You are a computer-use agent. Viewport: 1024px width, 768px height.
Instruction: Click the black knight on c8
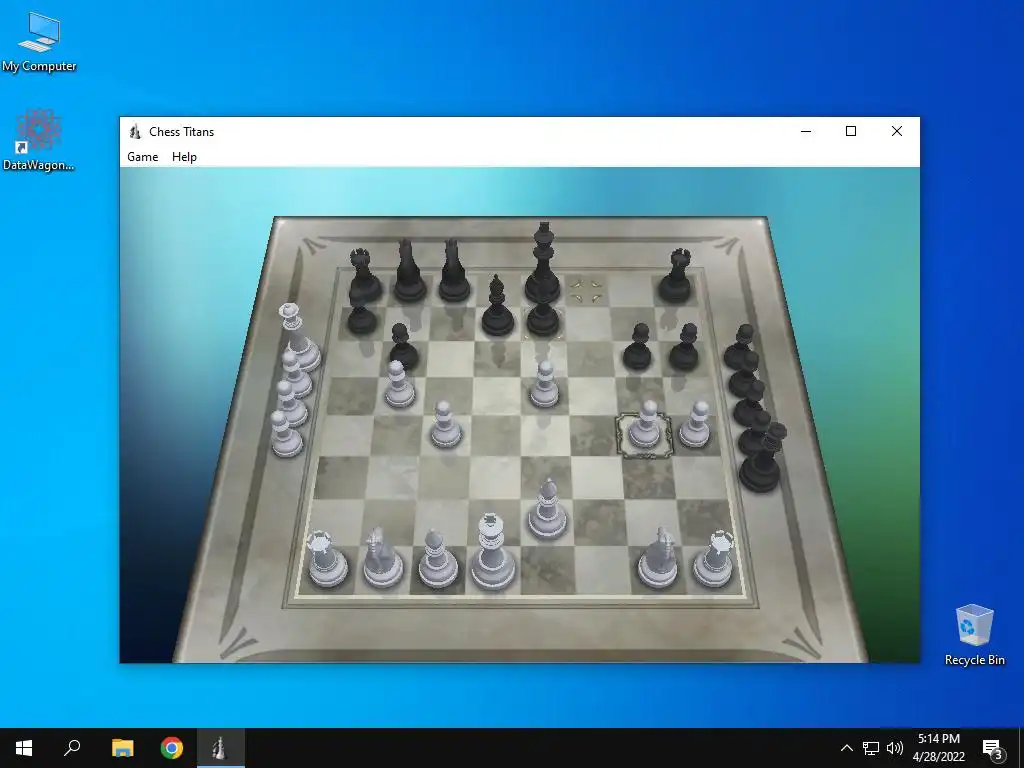(453, 272)
